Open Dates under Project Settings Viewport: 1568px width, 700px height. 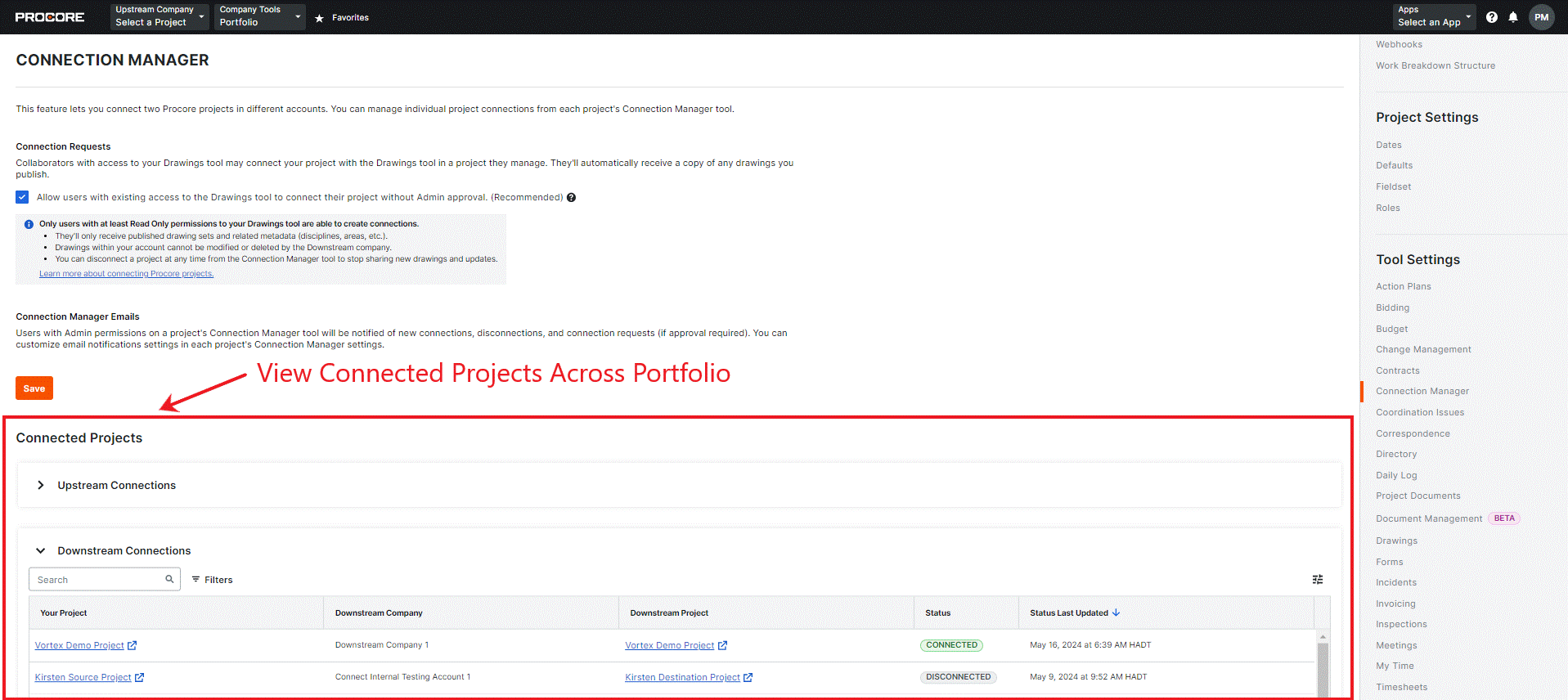point(1388,145)
